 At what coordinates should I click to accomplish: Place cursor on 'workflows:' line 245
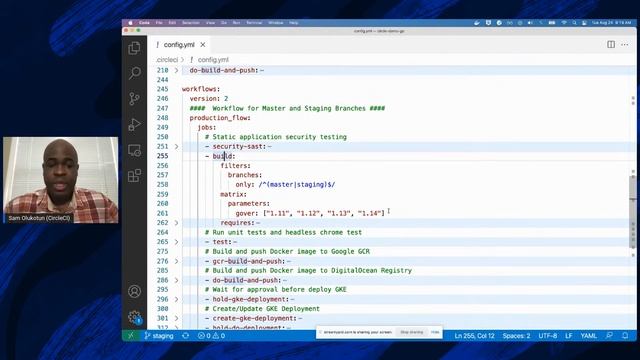coord(201,89)
